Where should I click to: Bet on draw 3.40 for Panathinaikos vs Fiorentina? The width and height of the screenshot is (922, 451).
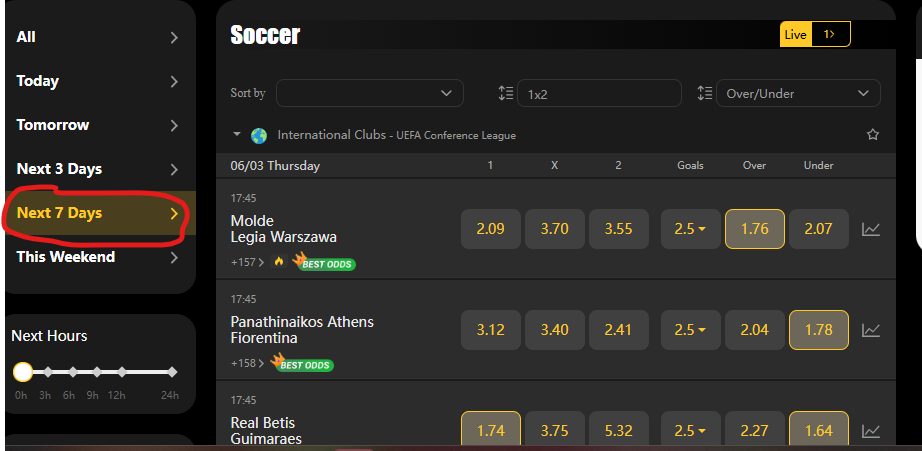point(555,329)
